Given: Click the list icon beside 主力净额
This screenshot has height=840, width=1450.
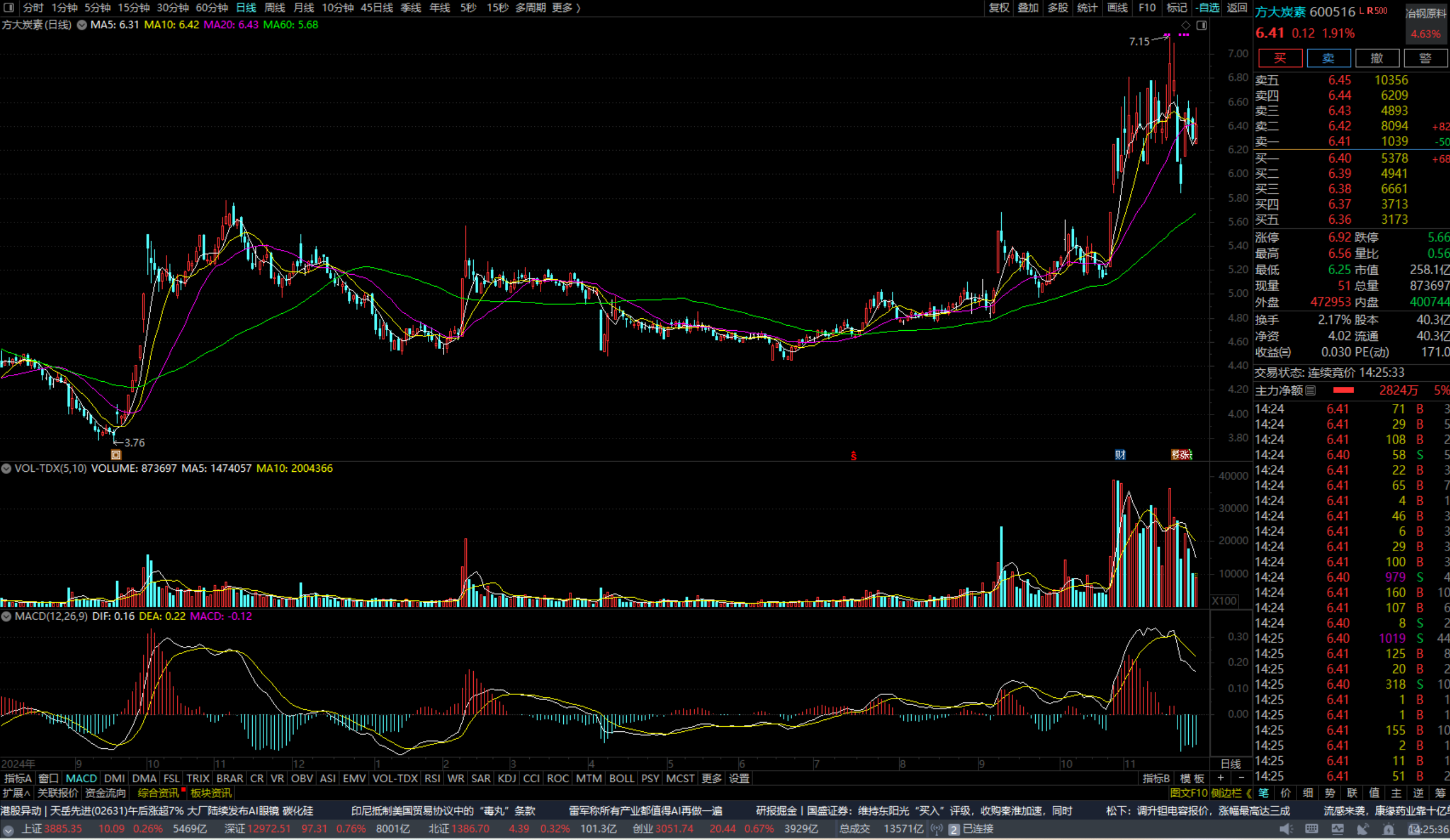Looking at the screenshot, I should tap(1310, 391).
